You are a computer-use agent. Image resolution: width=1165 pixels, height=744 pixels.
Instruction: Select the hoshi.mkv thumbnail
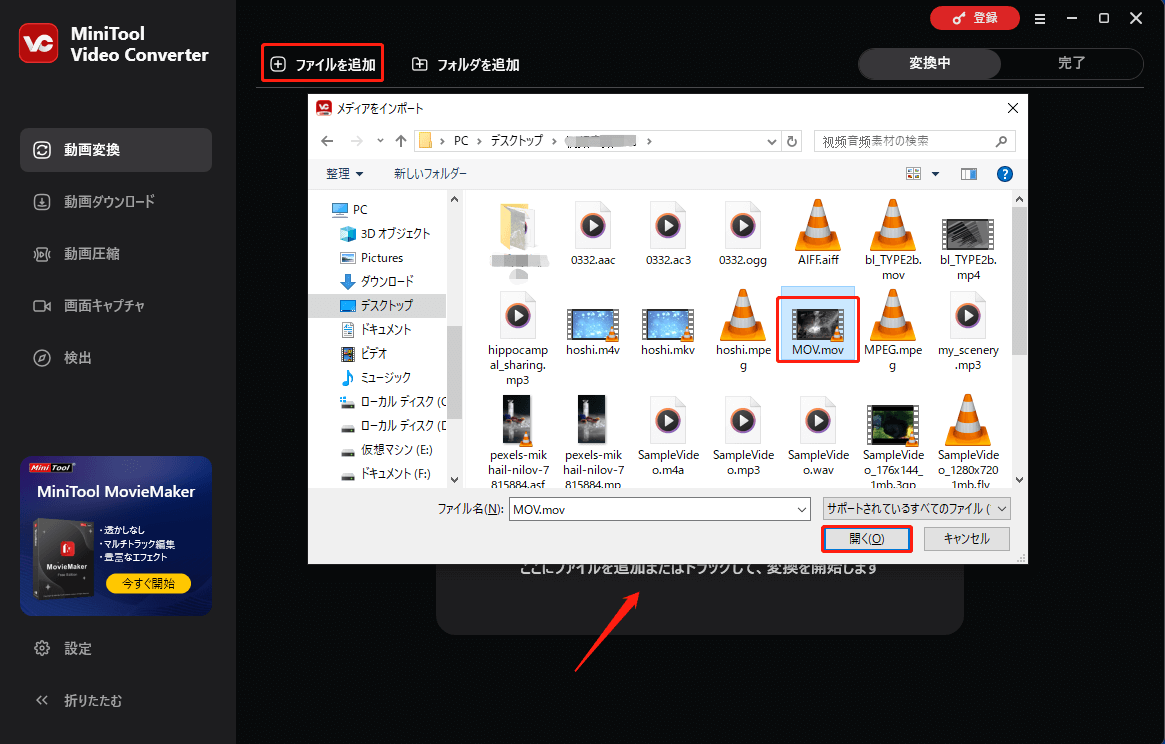coord(668,325)
